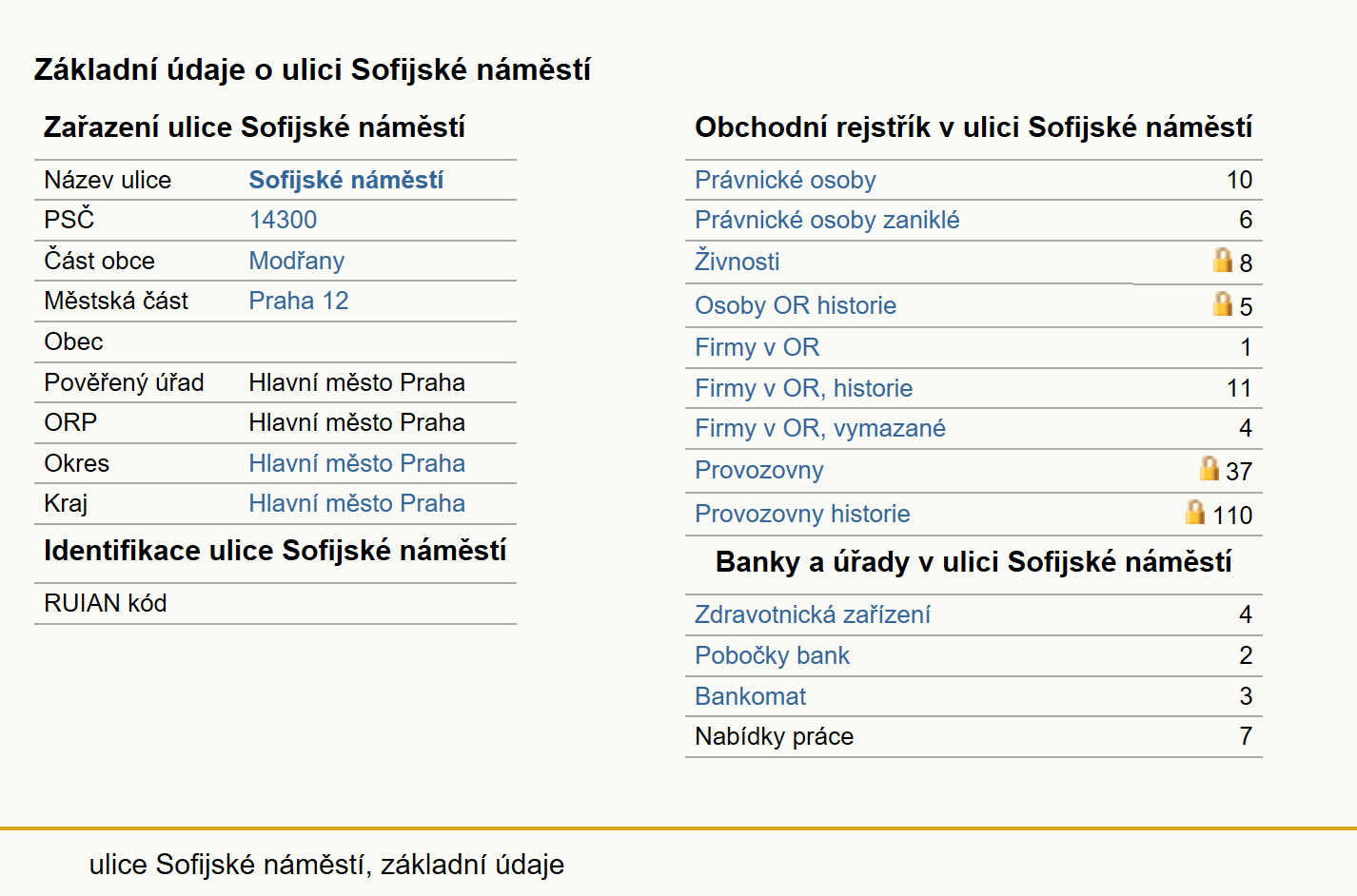Click the lock icon in Provozovny row
The width and height of the screenshot is (1357, 896).
click(1209, 468)
